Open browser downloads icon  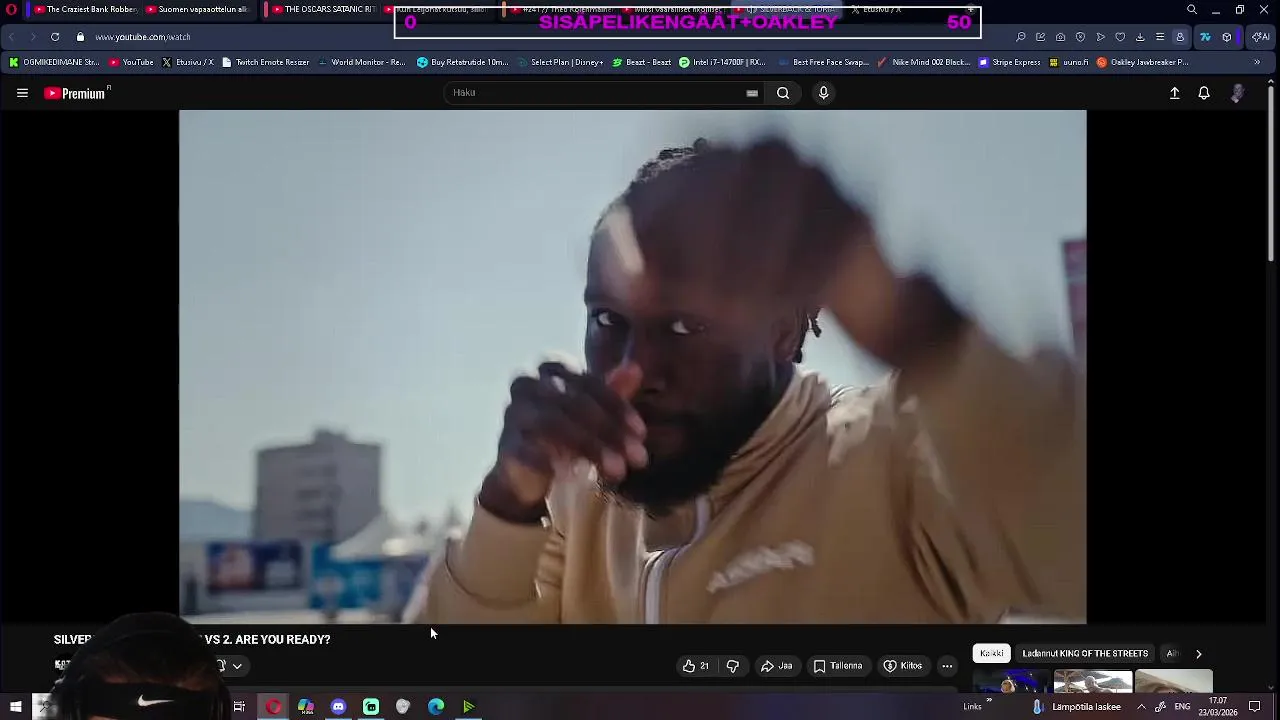pos(1140,37)
